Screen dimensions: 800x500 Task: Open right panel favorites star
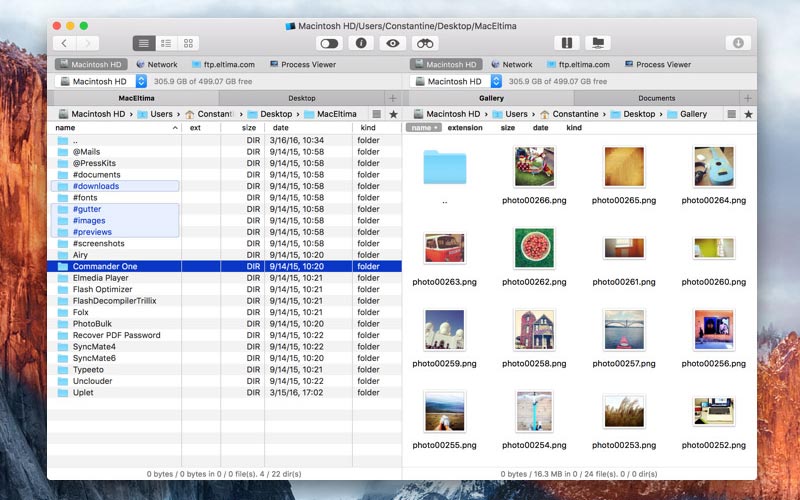coord(748,114)
